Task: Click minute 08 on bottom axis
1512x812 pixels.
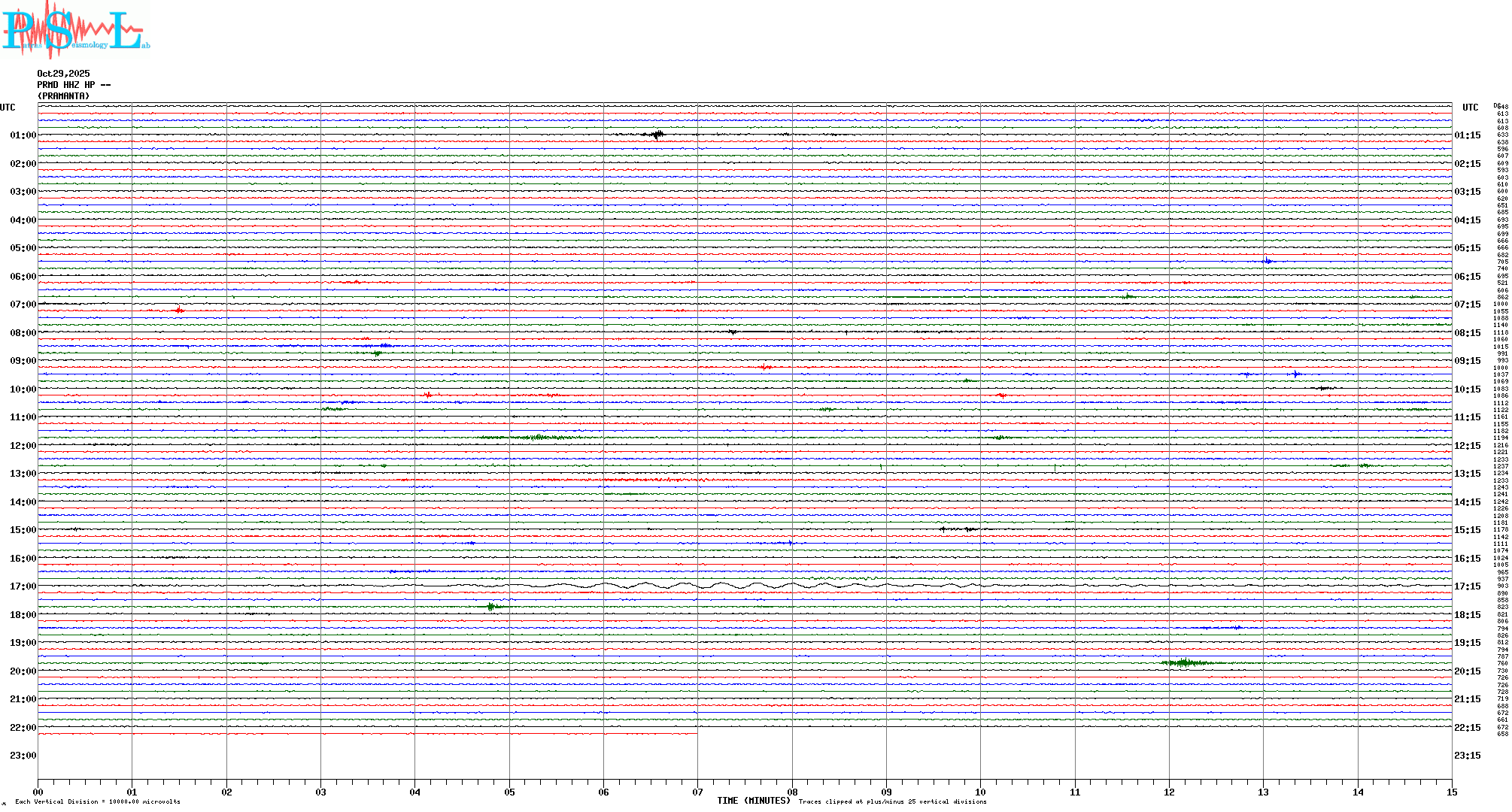Action: tap(792, 792)
